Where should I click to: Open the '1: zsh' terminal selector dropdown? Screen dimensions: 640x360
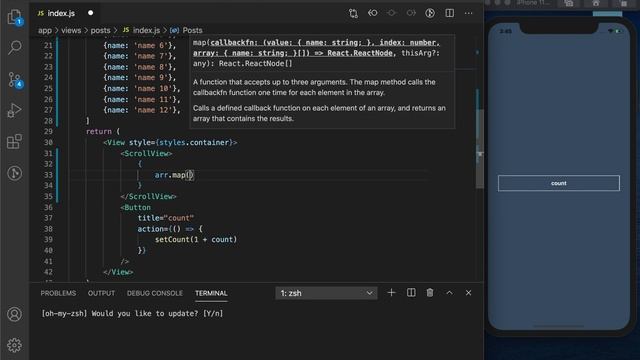[x=326, y=293]
